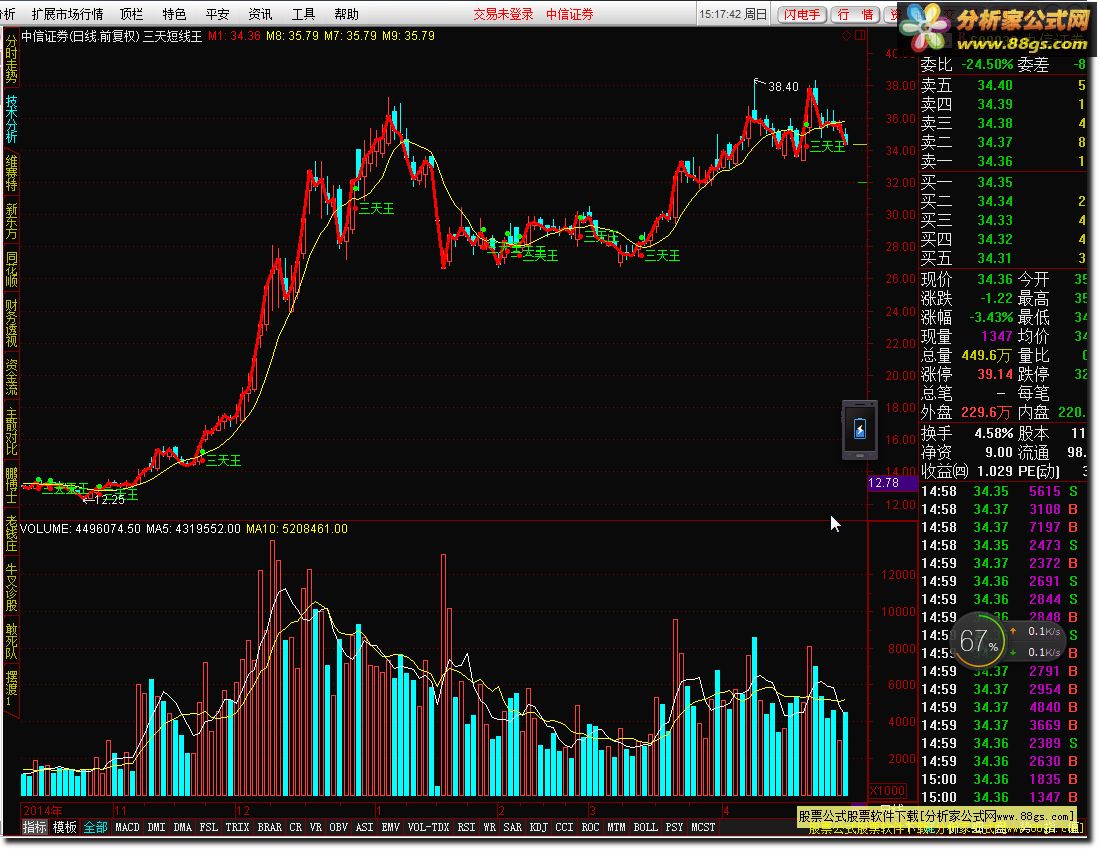Open the 工具 menu

point(303,14)
